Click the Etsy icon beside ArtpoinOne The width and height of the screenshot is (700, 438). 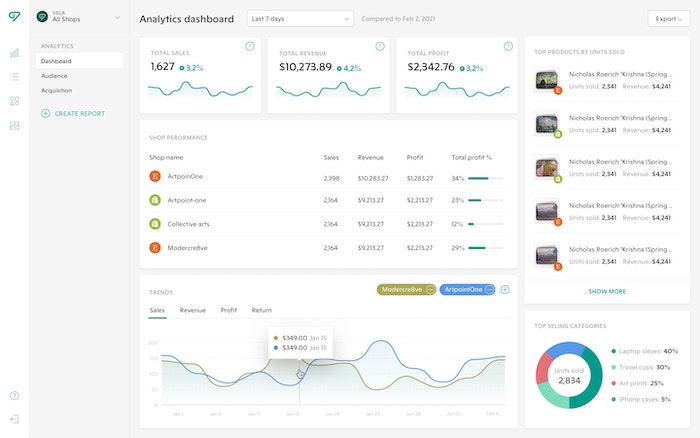(155, 176)
